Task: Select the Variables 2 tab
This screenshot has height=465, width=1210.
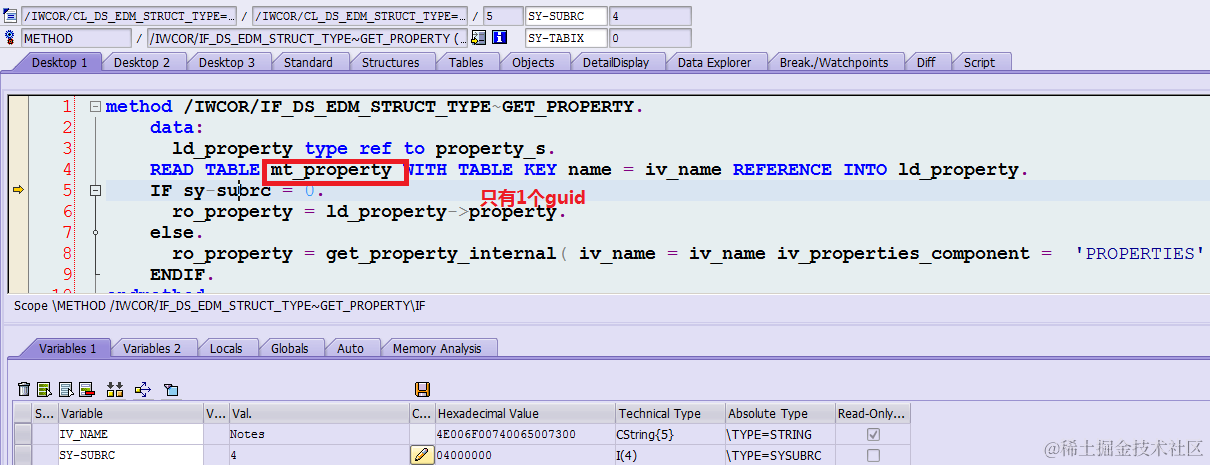Action: click(152, 348)
